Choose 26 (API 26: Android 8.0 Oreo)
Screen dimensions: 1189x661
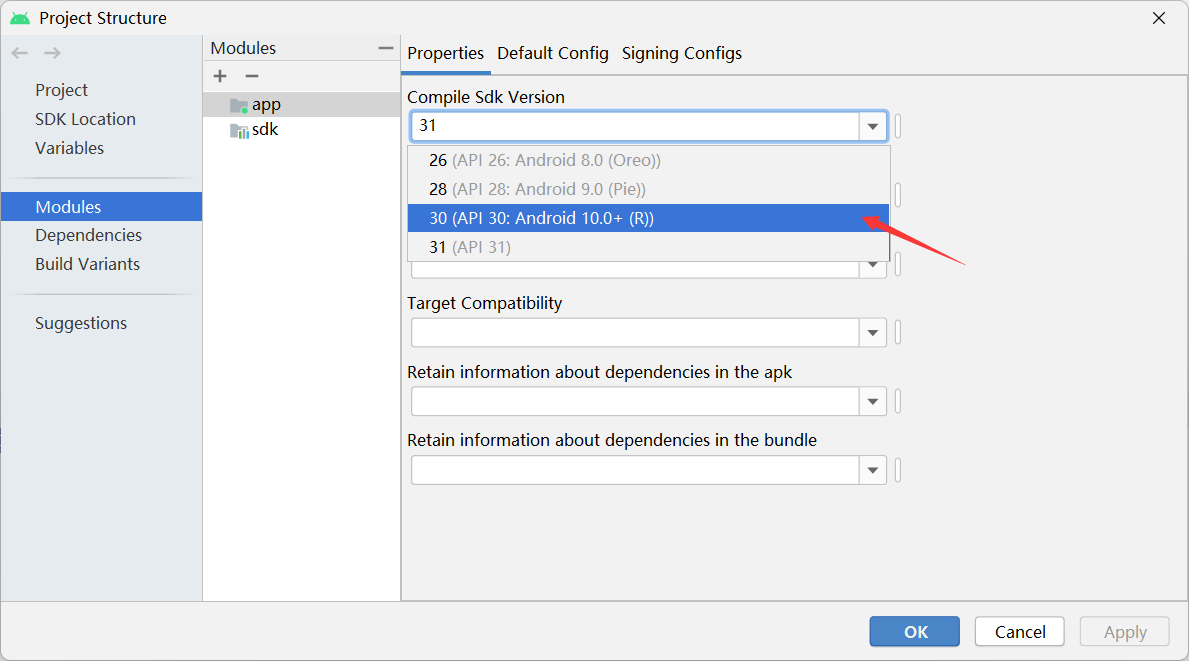pyautogui.click(x=648, y=160)
